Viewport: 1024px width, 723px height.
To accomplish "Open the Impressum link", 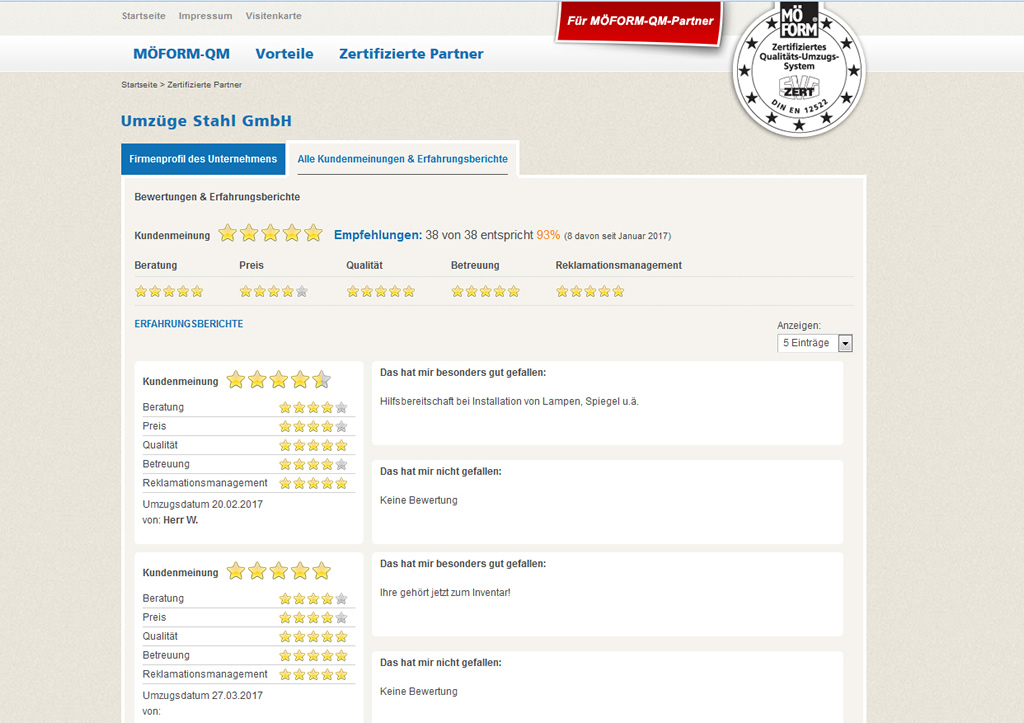I will 205,16.
